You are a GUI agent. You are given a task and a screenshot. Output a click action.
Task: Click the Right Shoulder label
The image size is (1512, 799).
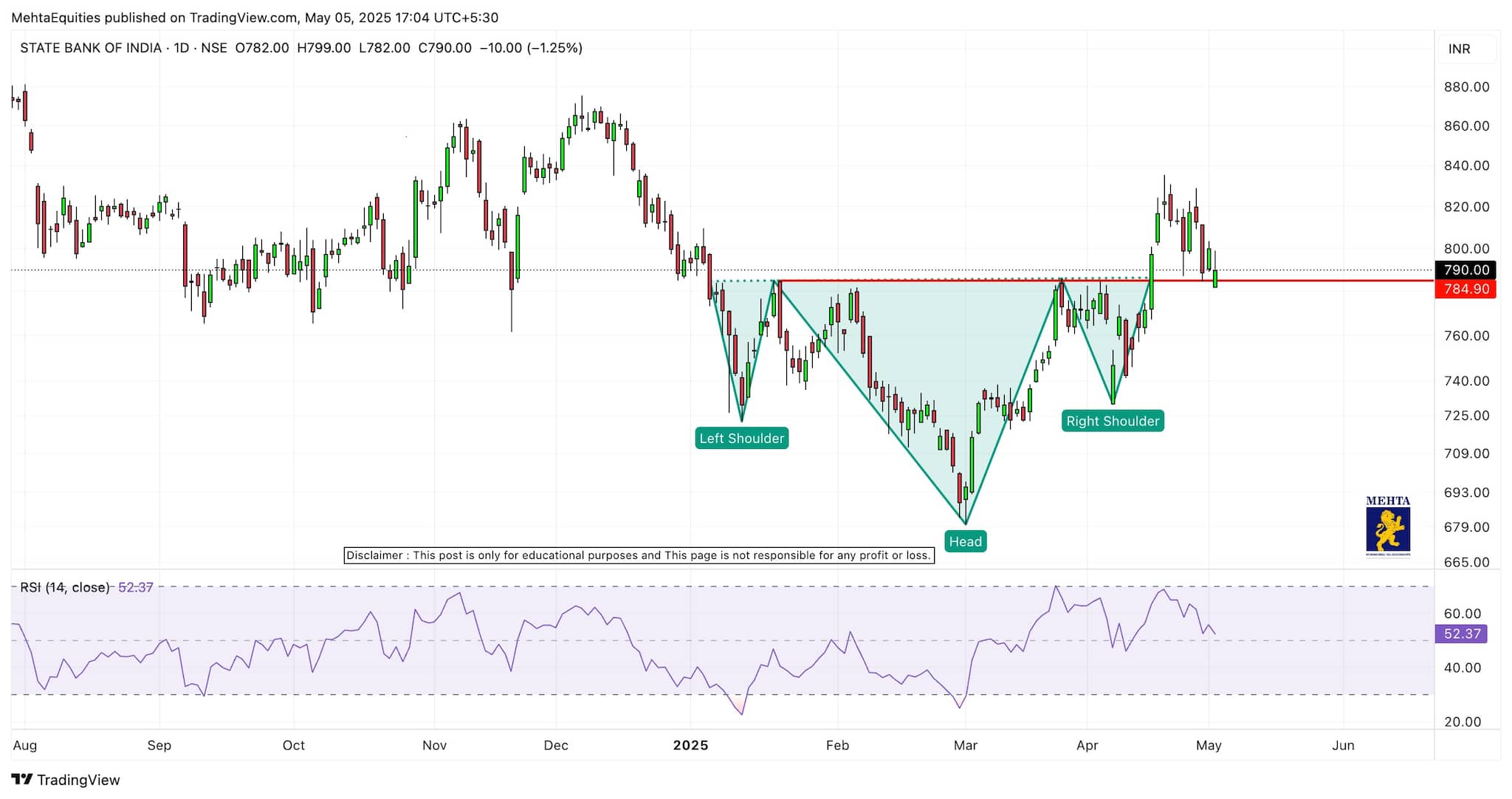[x=1112, y=421]
